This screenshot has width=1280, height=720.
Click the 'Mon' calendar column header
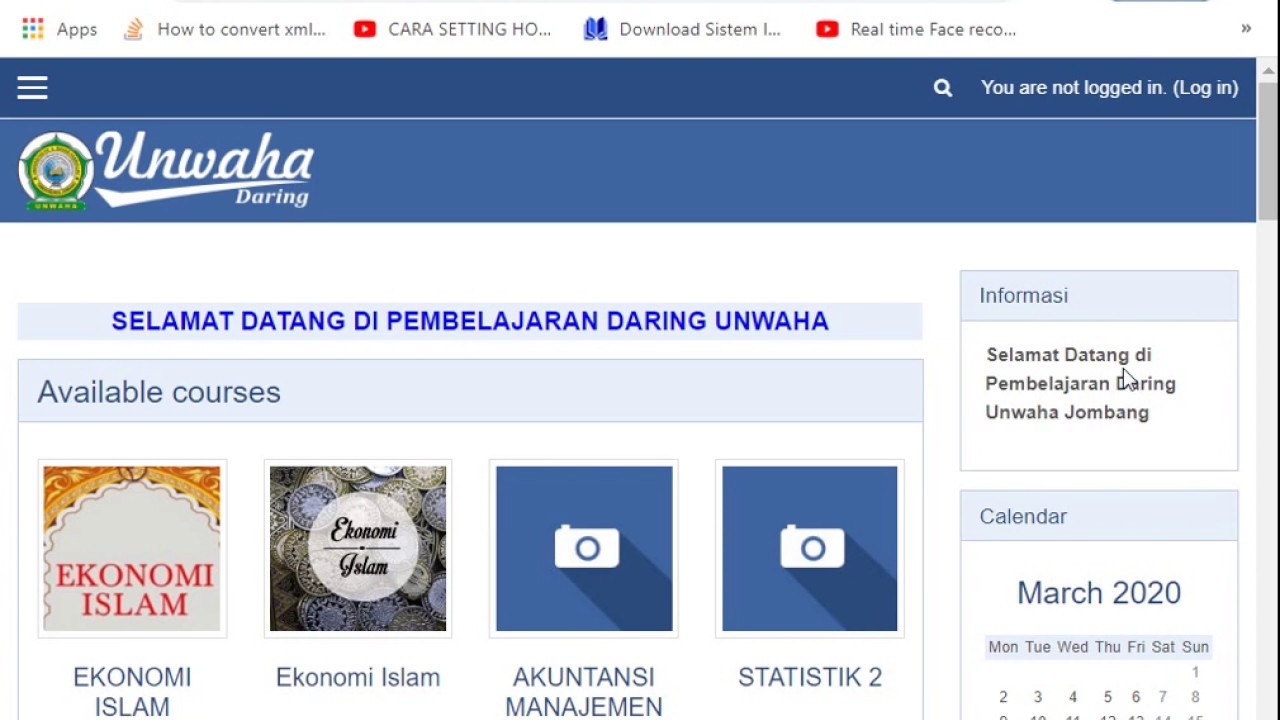pyautogui.click(x=1003, y=647)
